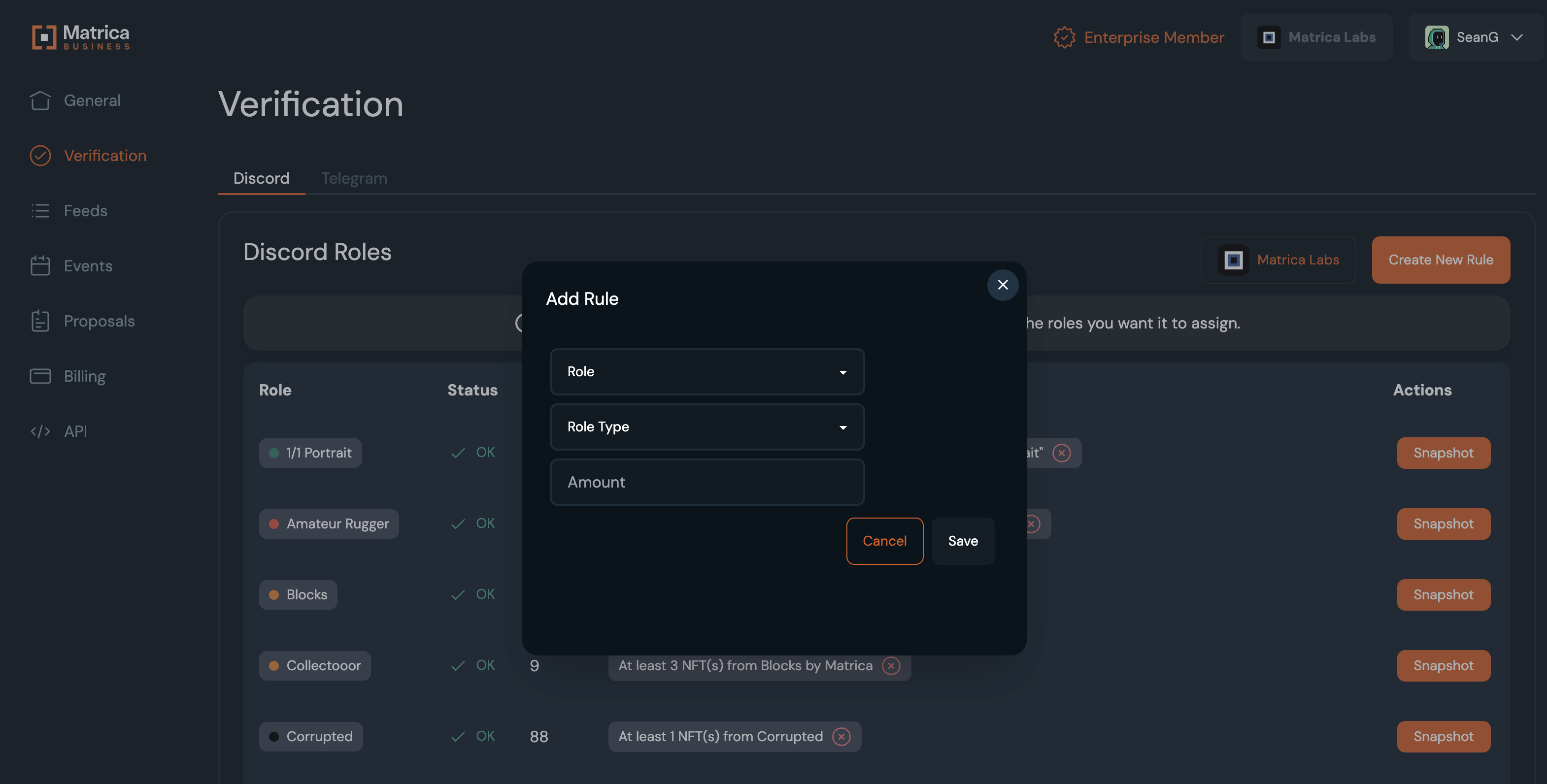The height and width of the screenshot is (784, 1547).
Task: Remove the Corrupted NFT rule with x icon
Action: point(841,737)
